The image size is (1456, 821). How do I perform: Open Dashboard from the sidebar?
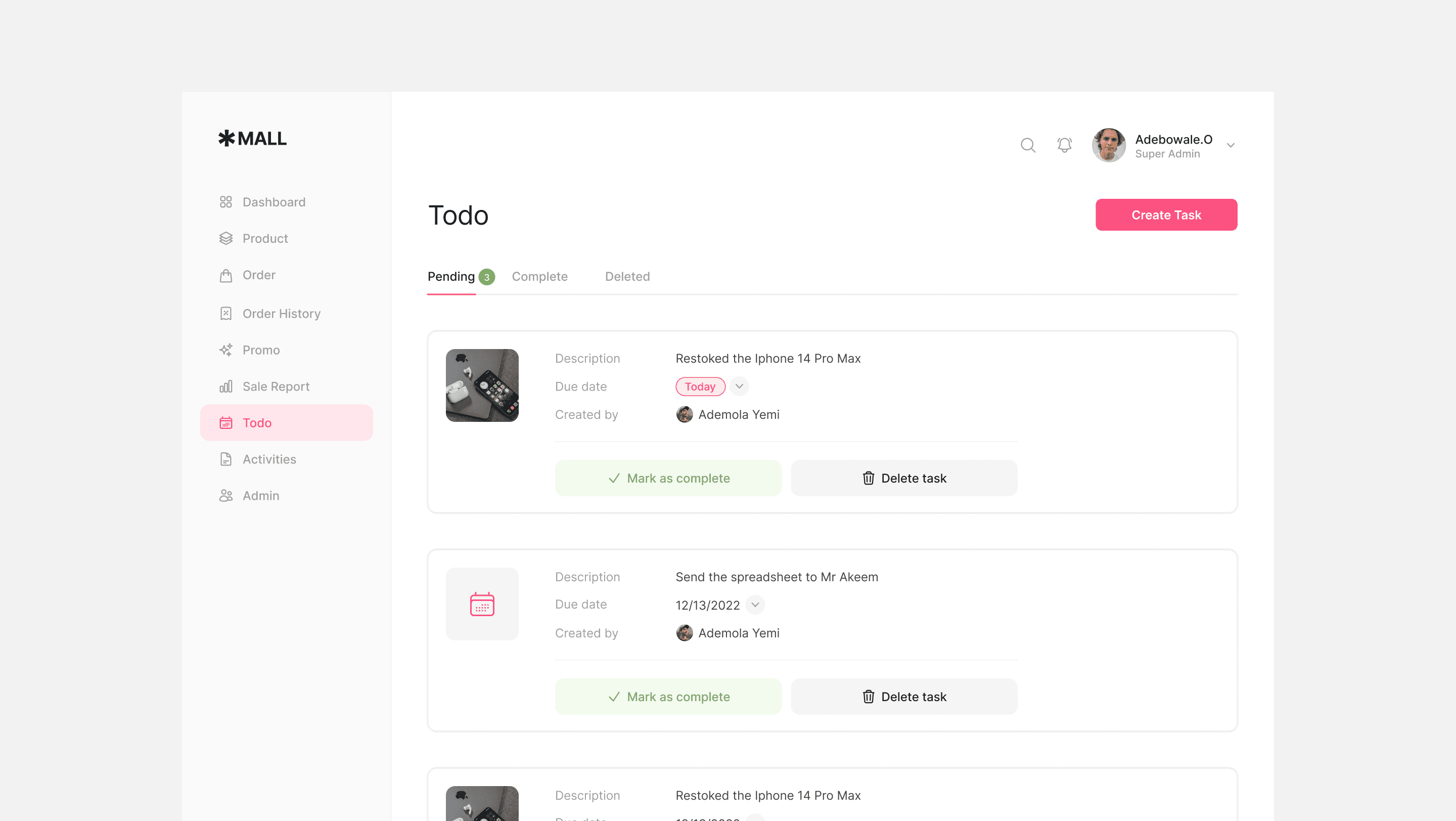pyautogui.click(x=274, y=202)
